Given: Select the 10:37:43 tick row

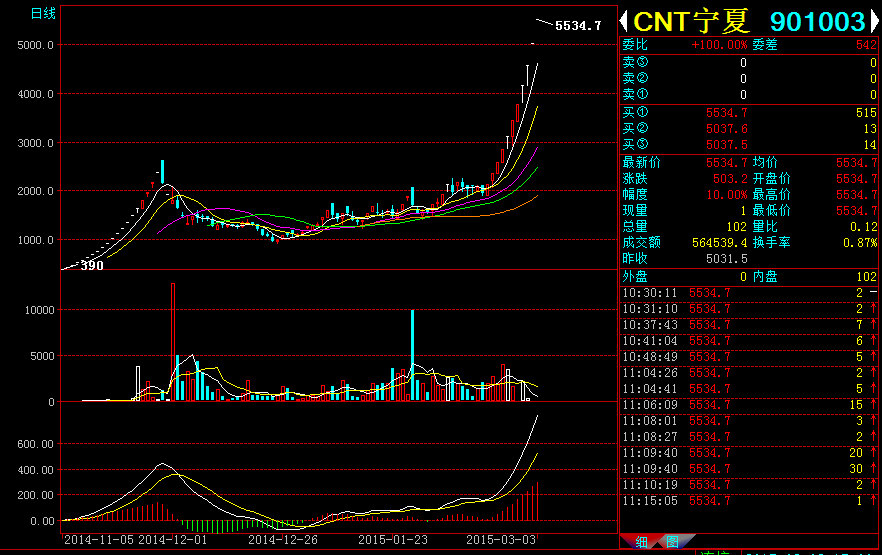Looking at the screenshot, I should click(x=749, y=325).
